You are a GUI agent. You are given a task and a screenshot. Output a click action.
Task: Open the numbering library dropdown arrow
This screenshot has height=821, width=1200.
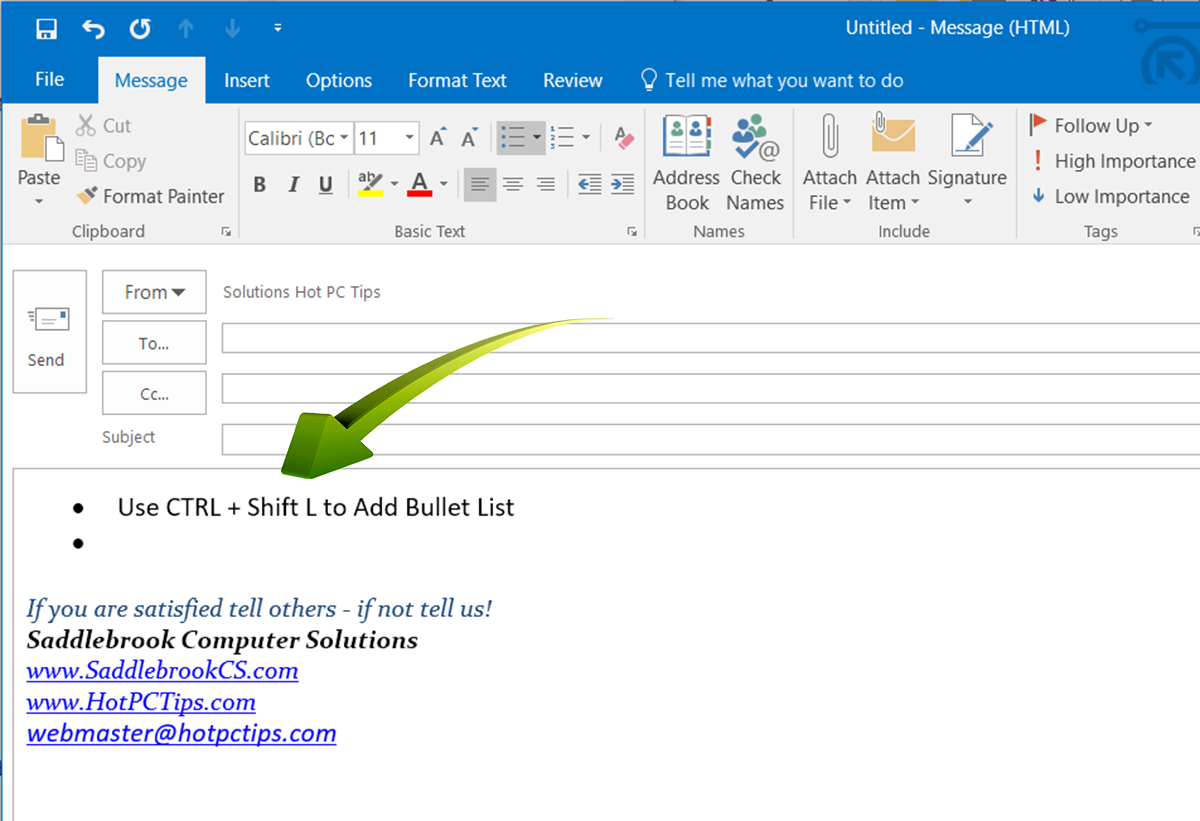586,138
